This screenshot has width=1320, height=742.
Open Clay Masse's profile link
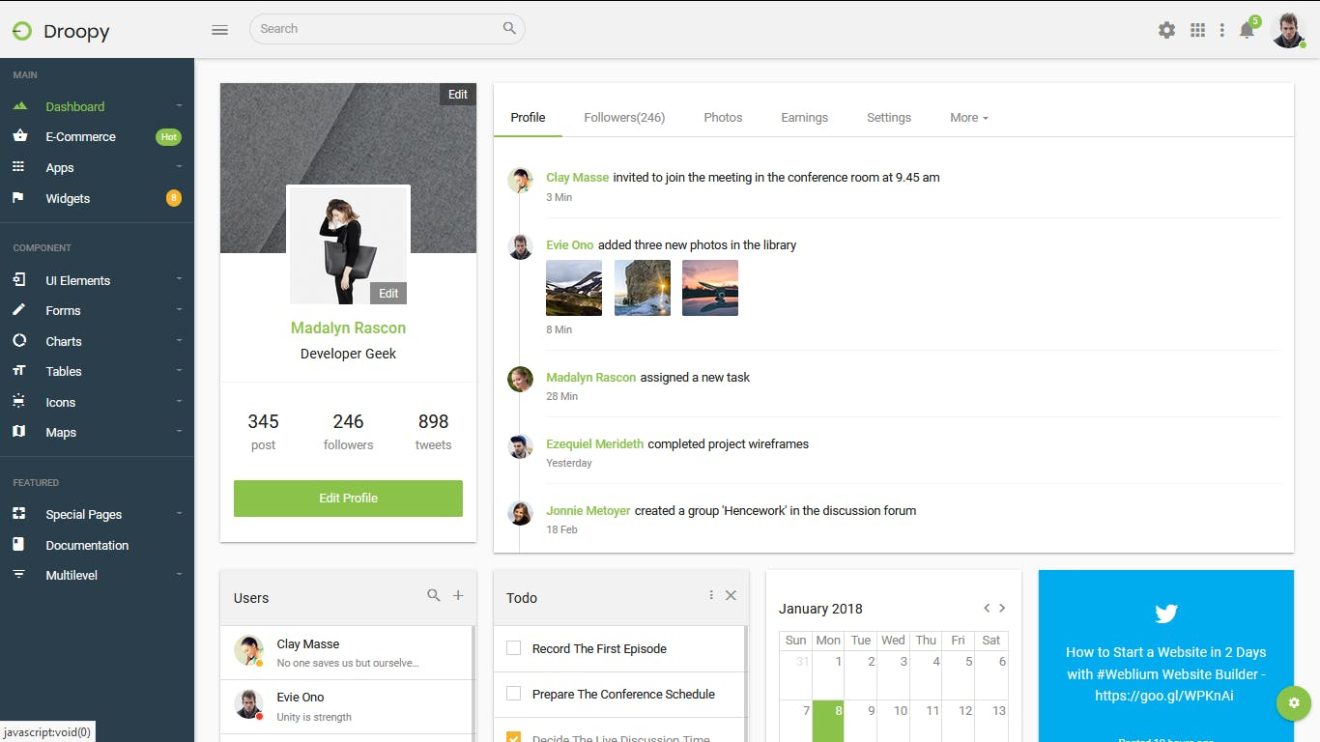pos(577,176)
